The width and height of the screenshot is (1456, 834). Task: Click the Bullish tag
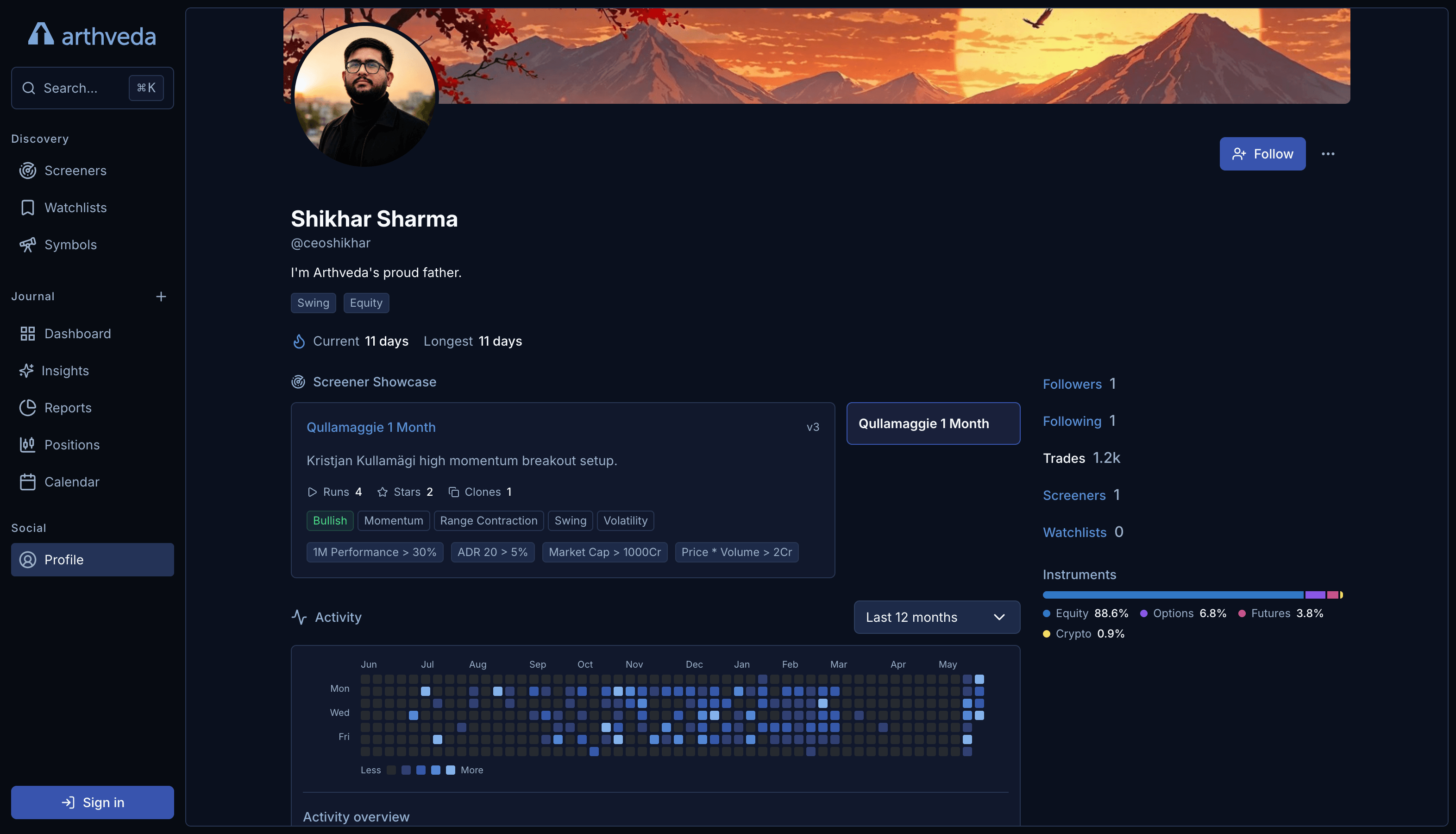[330, 521]
